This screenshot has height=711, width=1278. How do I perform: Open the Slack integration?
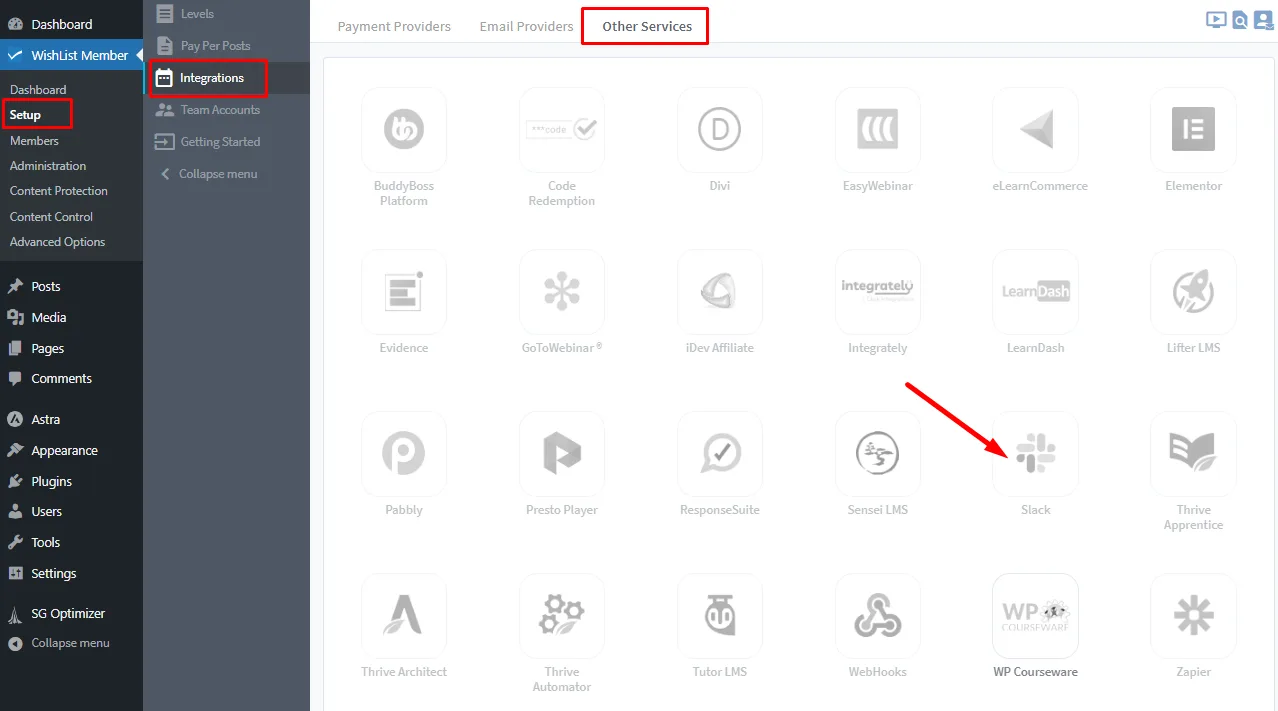click(x=1036, y=454)
